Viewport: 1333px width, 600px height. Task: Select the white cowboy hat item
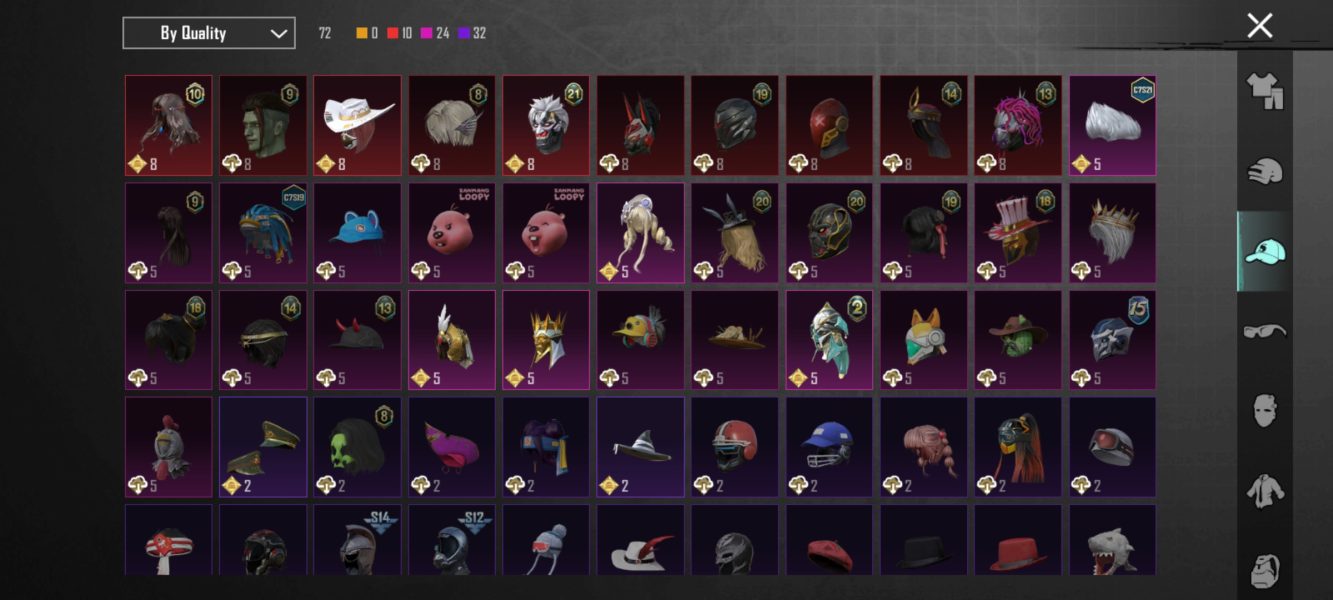[357, 126]
